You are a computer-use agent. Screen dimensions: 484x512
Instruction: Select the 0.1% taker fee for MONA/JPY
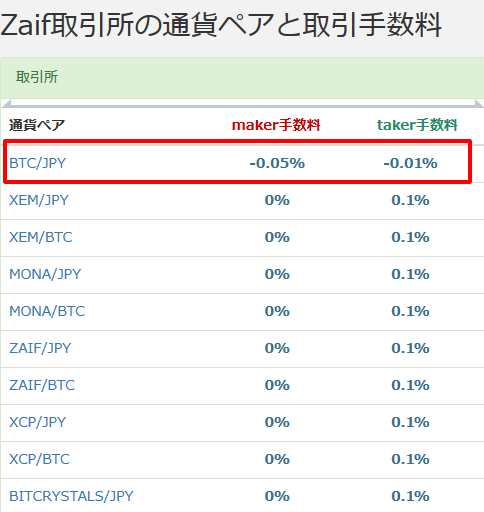click(x=410, y=274)
